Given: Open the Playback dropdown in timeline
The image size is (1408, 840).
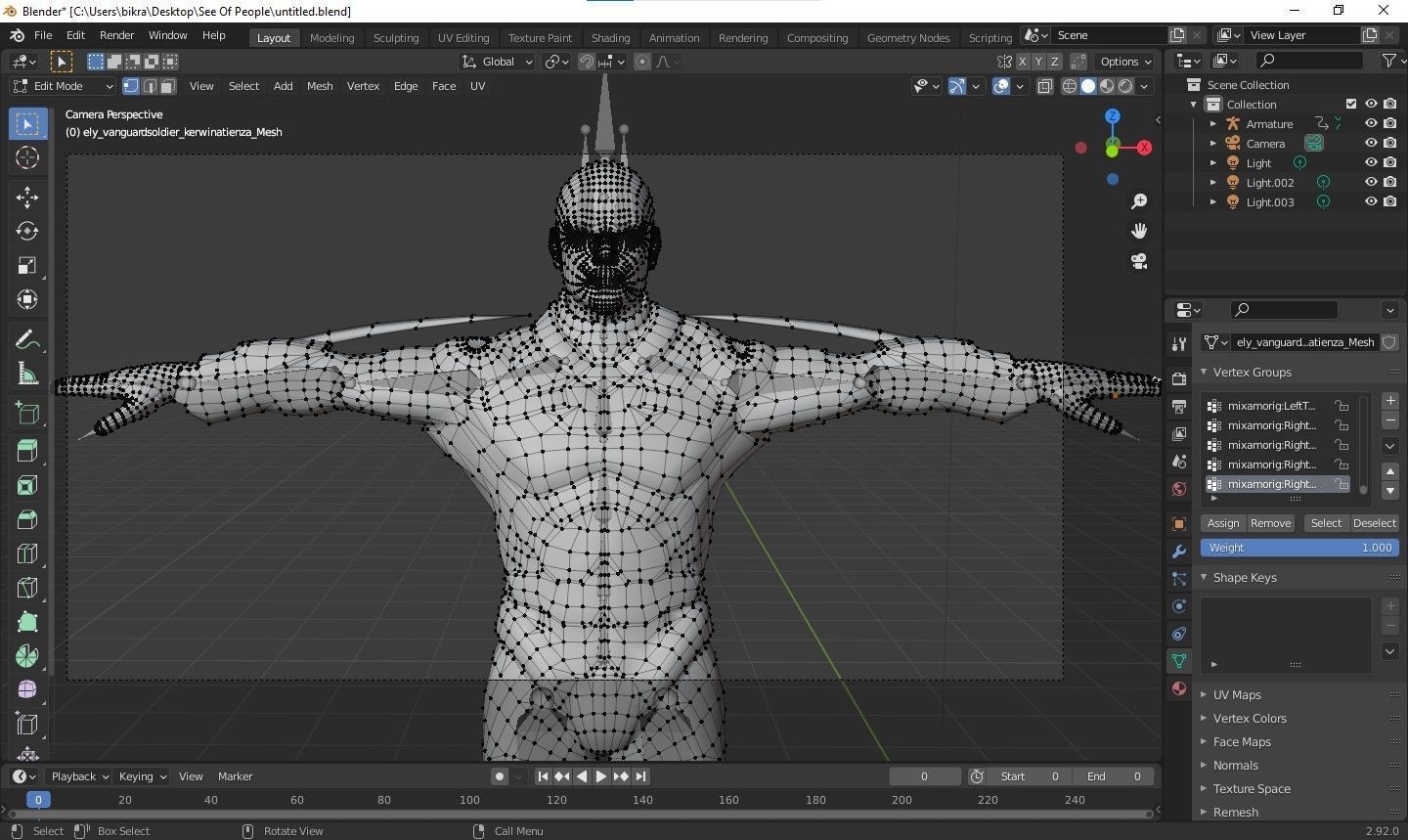Looking at the screenshot, I should pyautogui.click(x=79, y=776).
